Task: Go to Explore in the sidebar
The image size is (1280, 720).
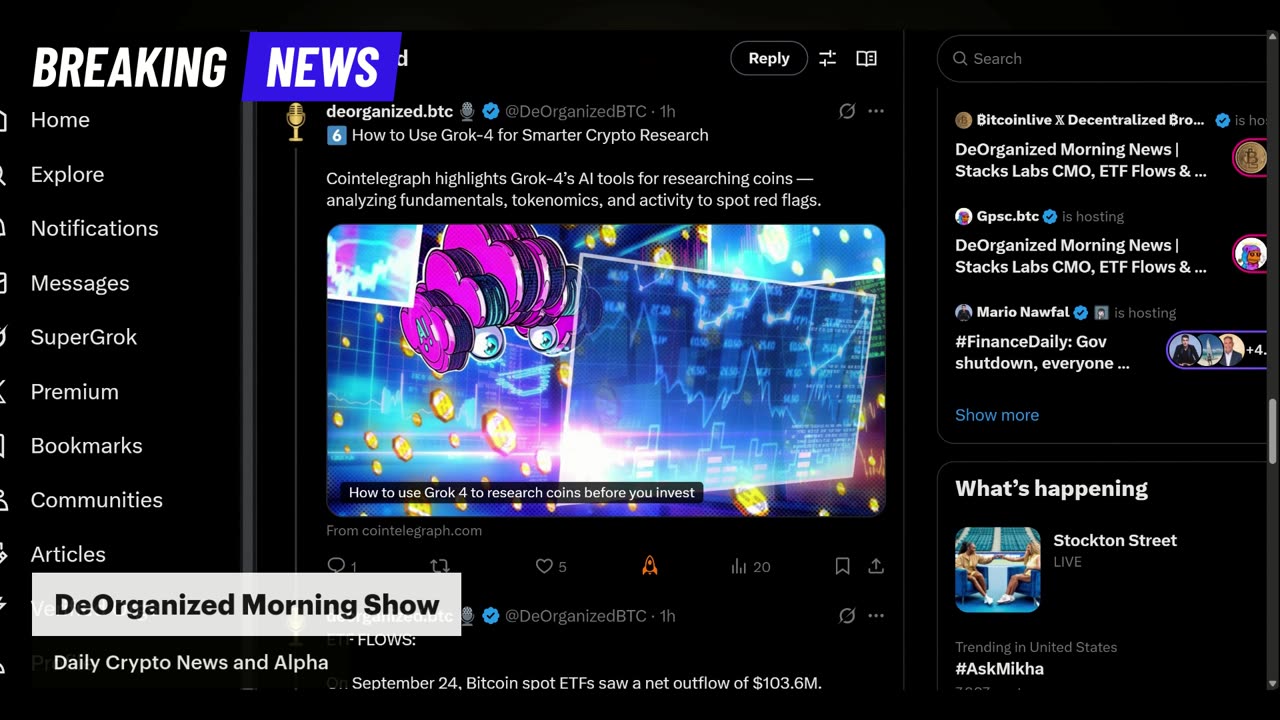Action: 67,174
